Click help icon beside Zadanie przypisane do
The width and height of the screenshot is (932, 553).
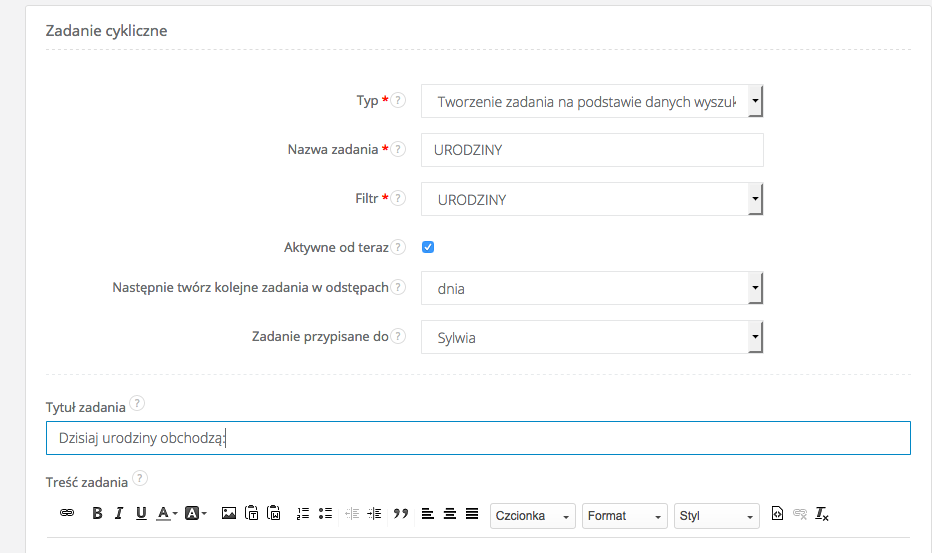(398, 336)
